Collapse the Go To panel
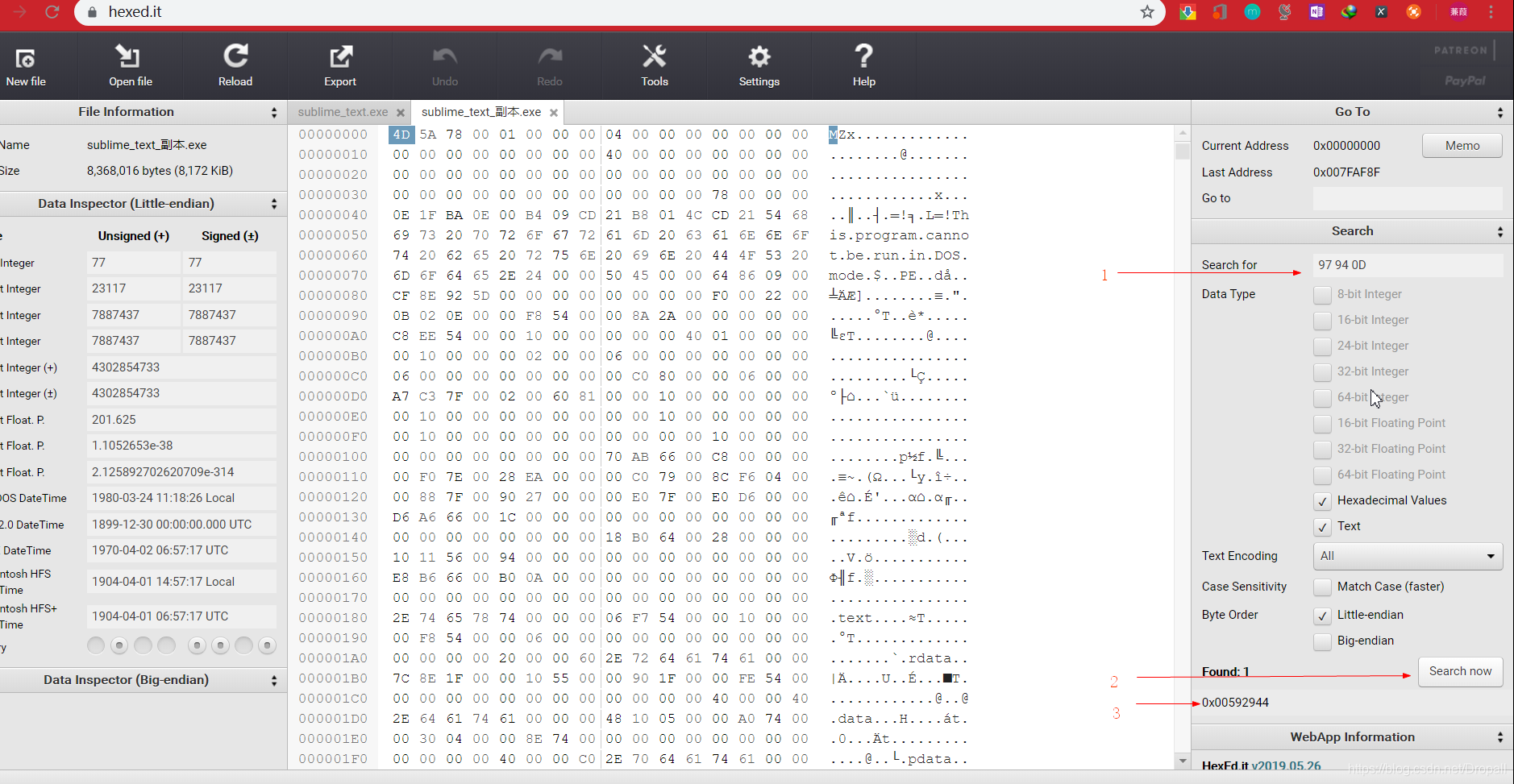The width and height of the screenshot is (1514, 784). pyautogui.click(x=1499, y=113)
